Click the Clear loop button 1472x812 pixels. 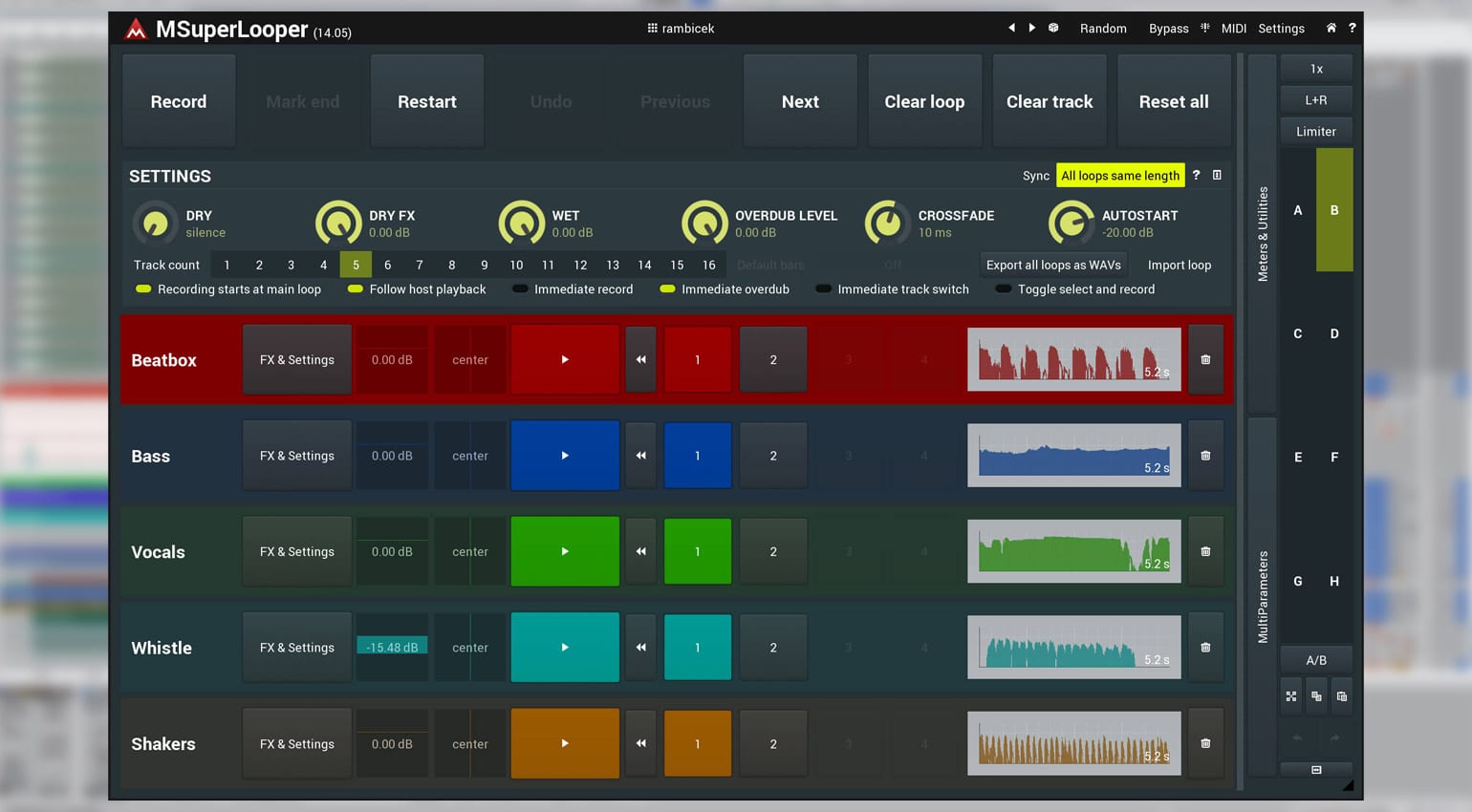[924, 101]
